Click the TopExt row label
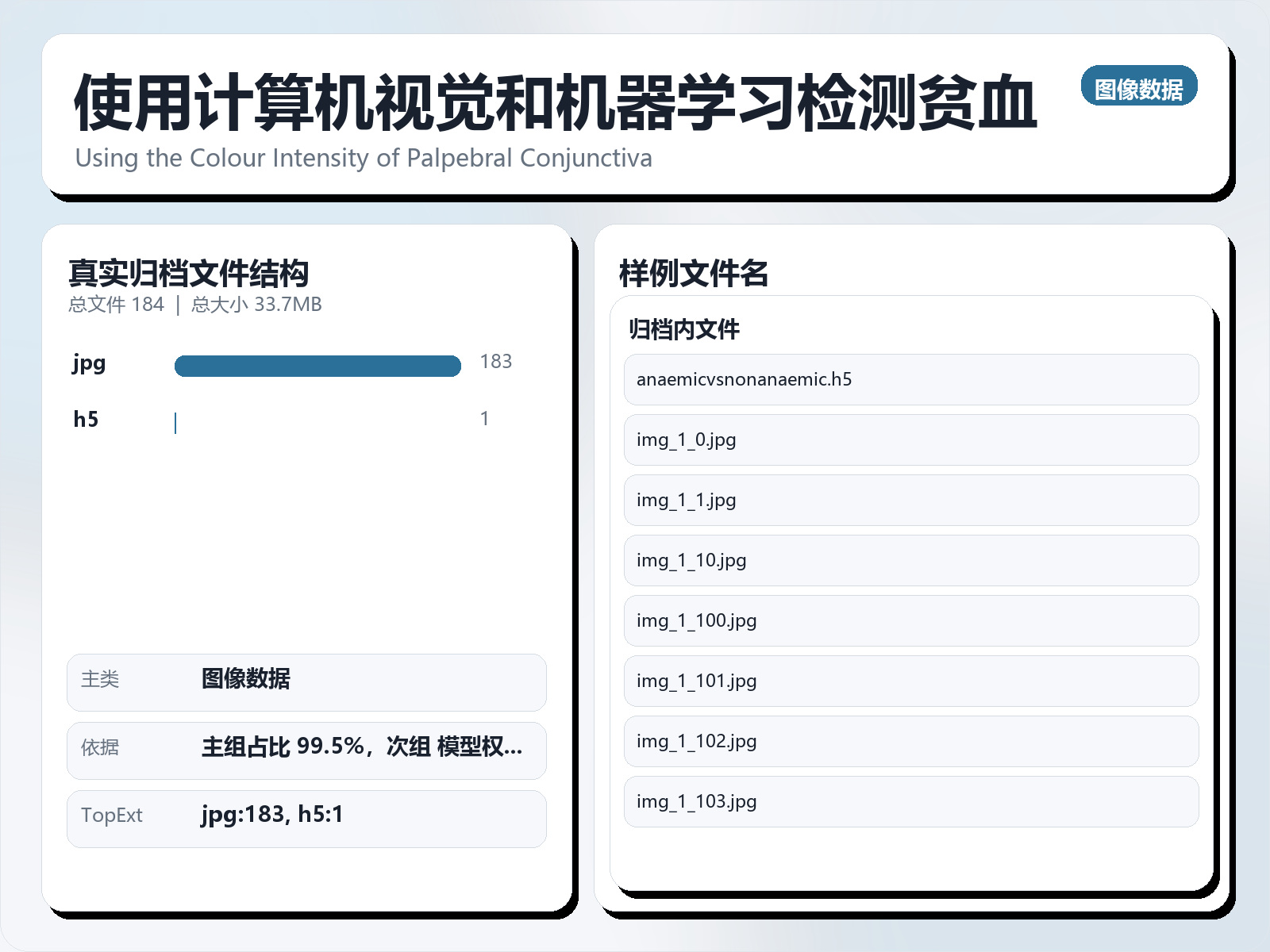The width and height of the screenshot is (1270, 952). [x=112, y=816]
